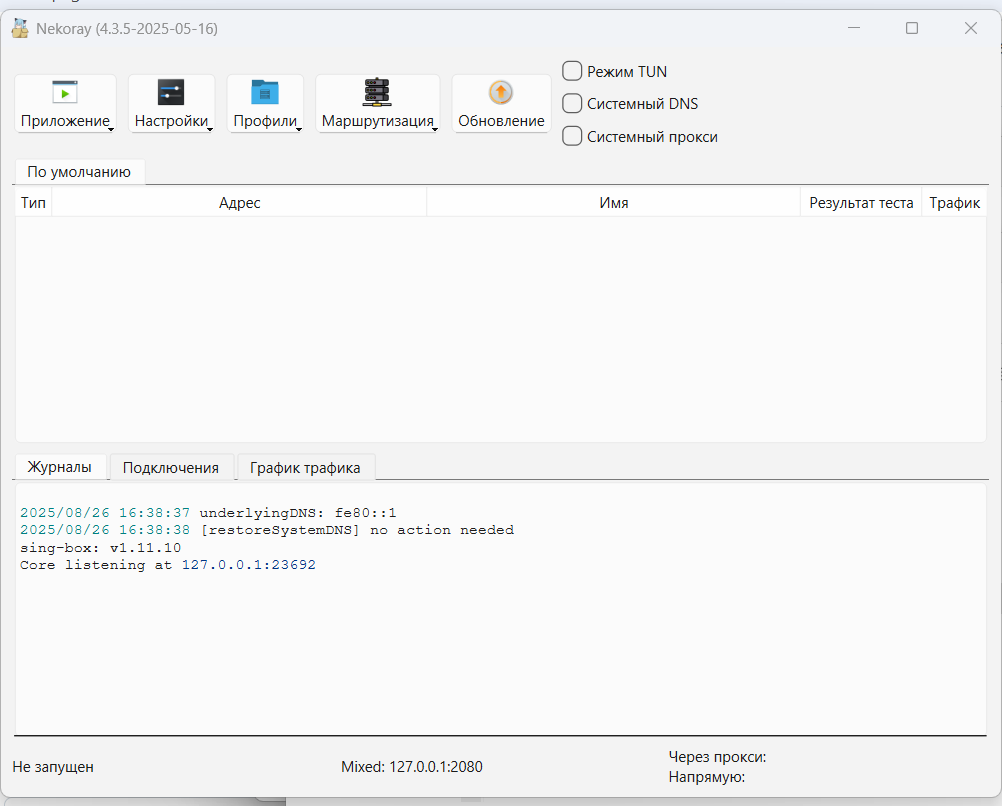
Task: Expand the Профили dropdown arrow
Action: (x=298, y=129)
